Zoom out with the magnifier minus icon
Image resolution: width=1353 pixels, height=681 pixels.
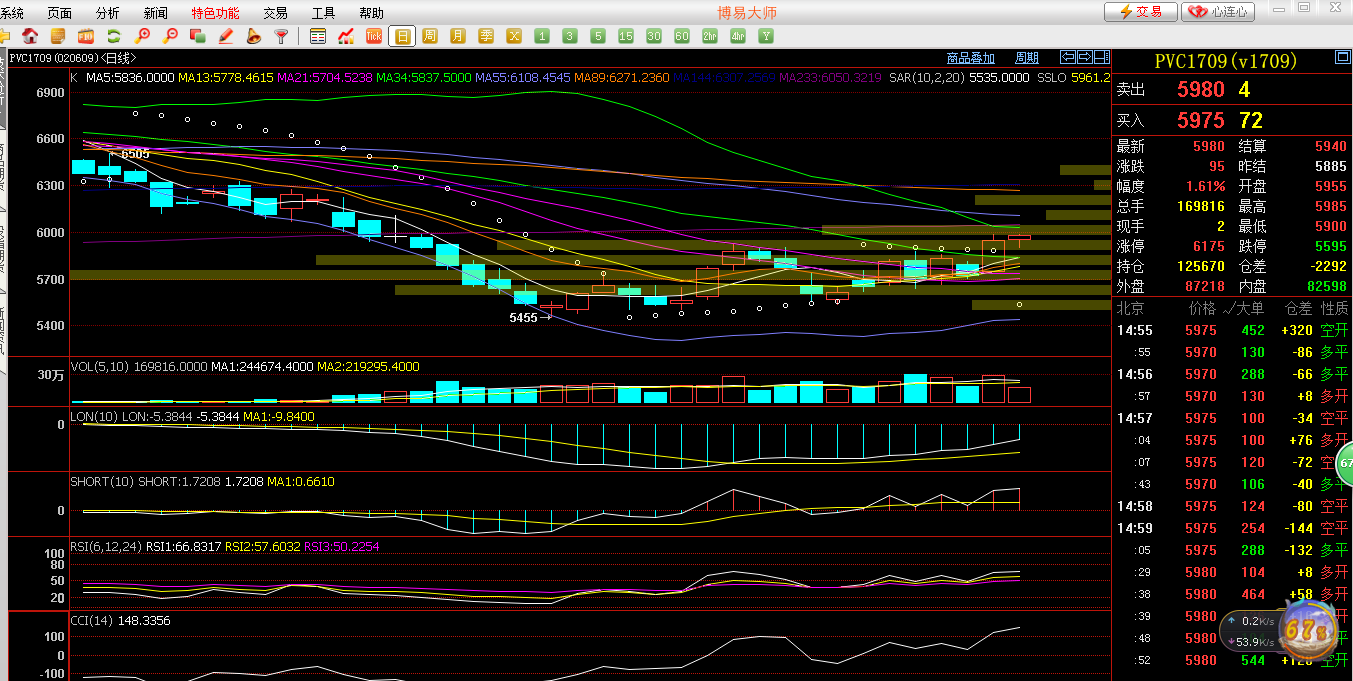pos(170,36)
